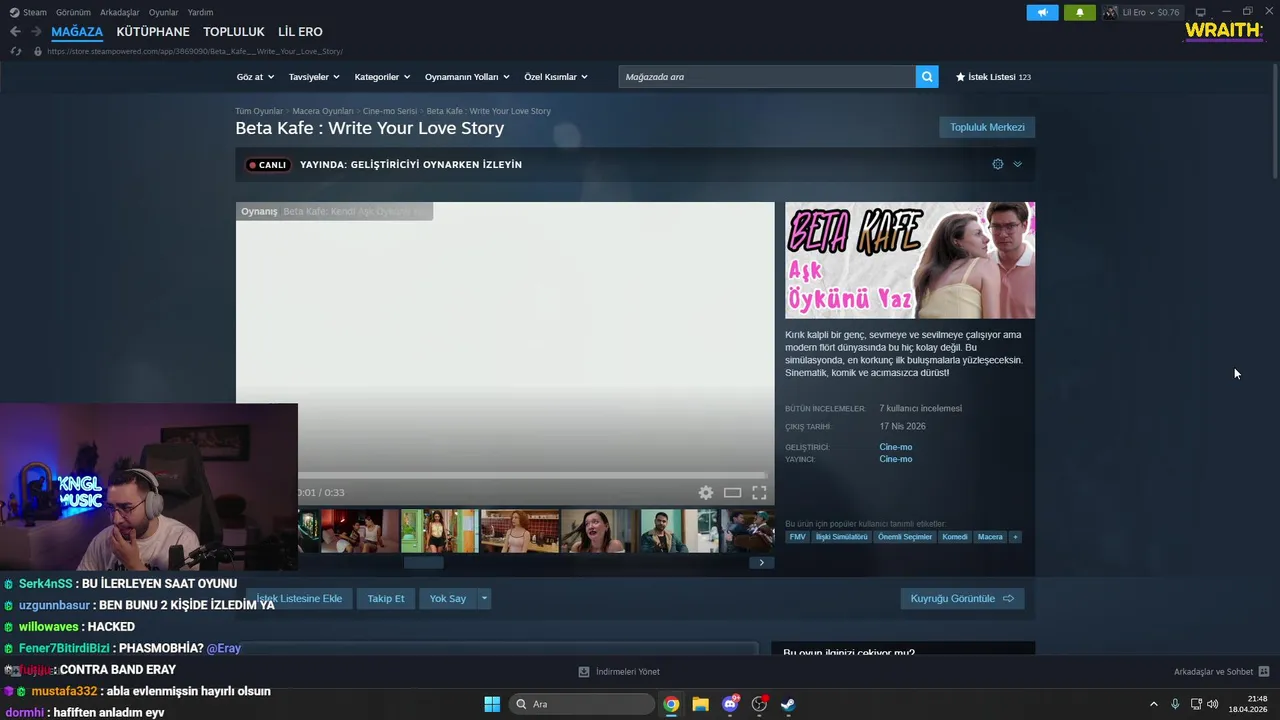The width and height of the screenshot is (1280, 720).
Task: Switch to Big Picture mode monitor icon
Action: click(1201, 12)
